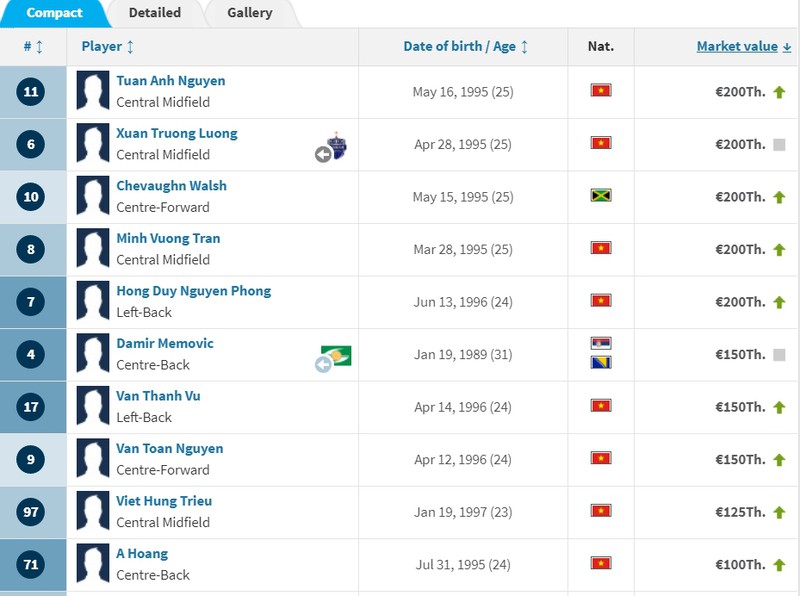Click Damir Memovic's transfer club flag icon
Image resolution: width=800 pixels, height=596 pixels.
335,356
